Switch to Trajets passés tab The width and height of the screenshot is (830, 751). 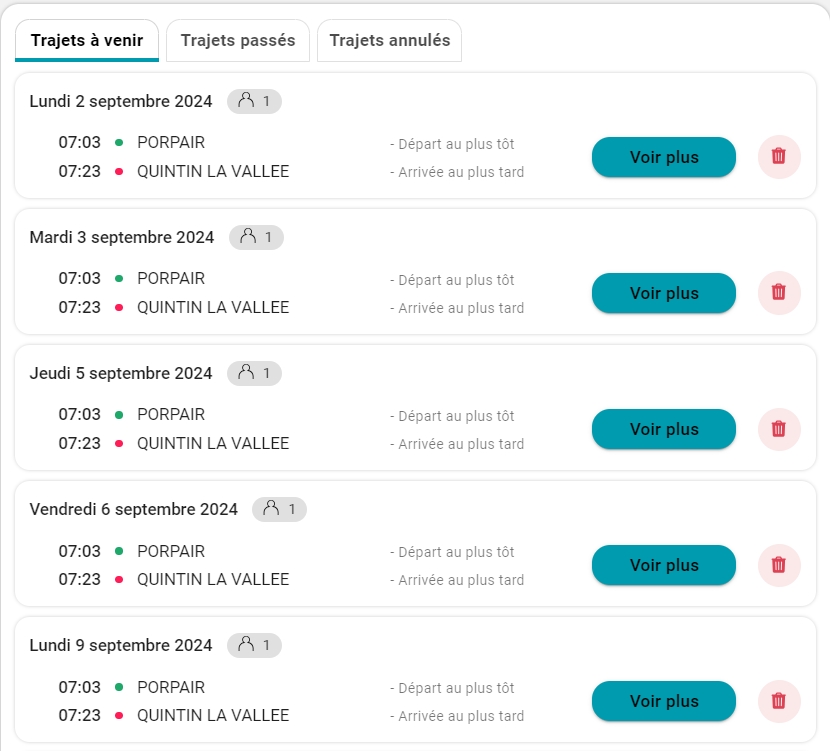coord(238,41)
